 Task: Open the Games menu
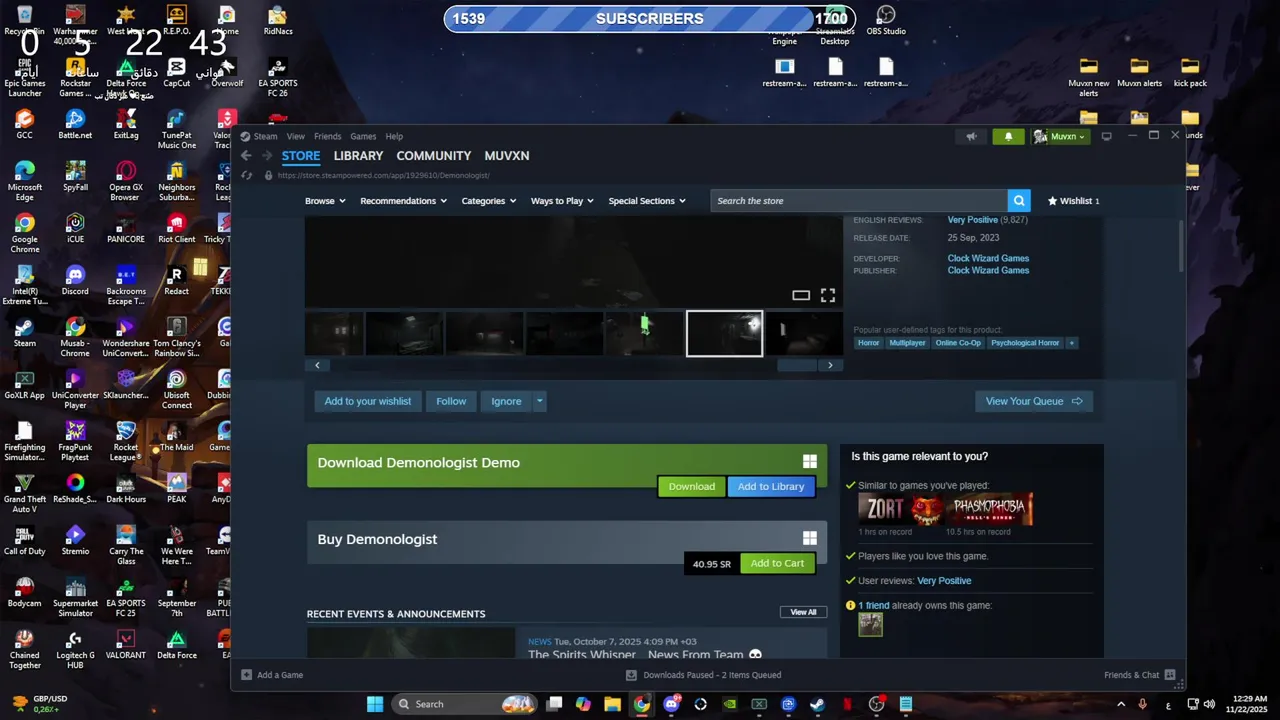[363, 136]
